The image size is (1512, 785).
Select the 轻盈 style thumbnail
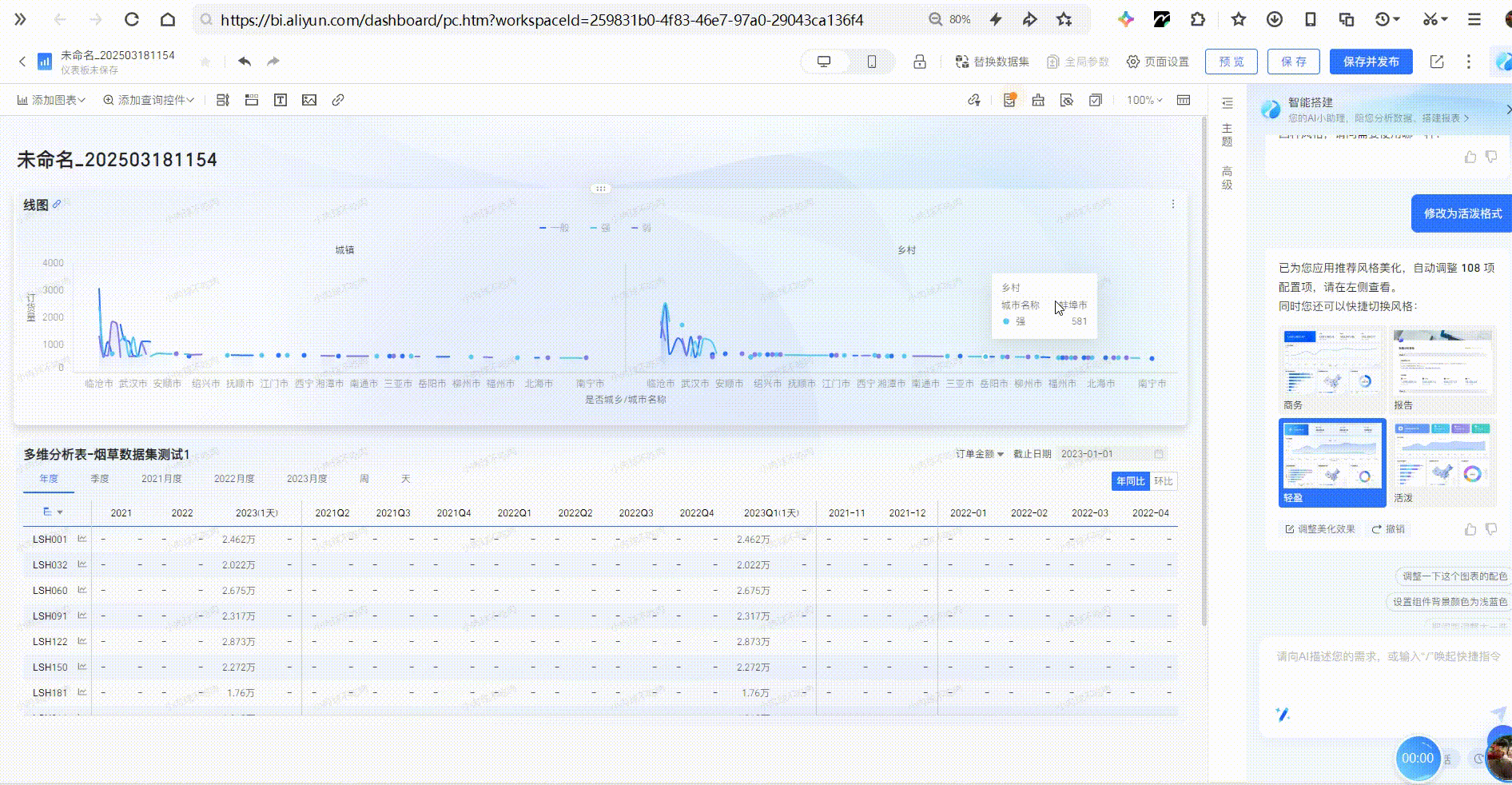pos(1332,462)
